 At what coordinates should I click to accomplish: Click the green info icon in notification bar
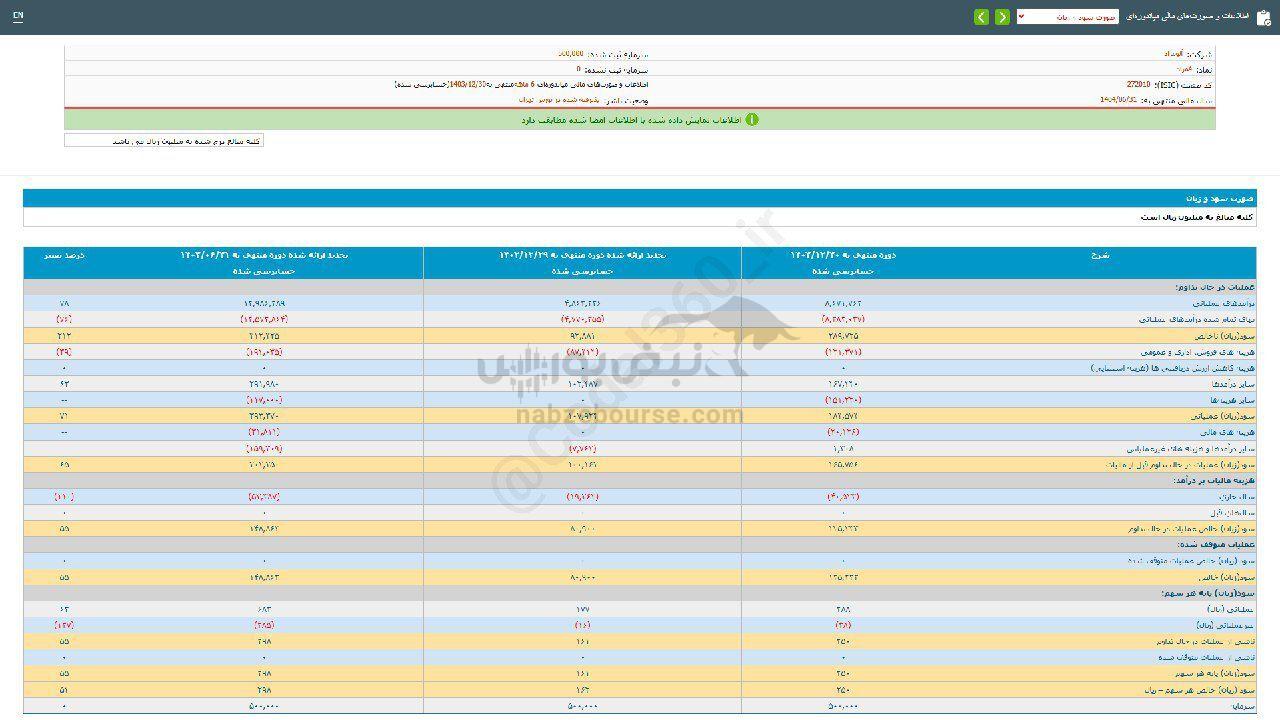752,120
